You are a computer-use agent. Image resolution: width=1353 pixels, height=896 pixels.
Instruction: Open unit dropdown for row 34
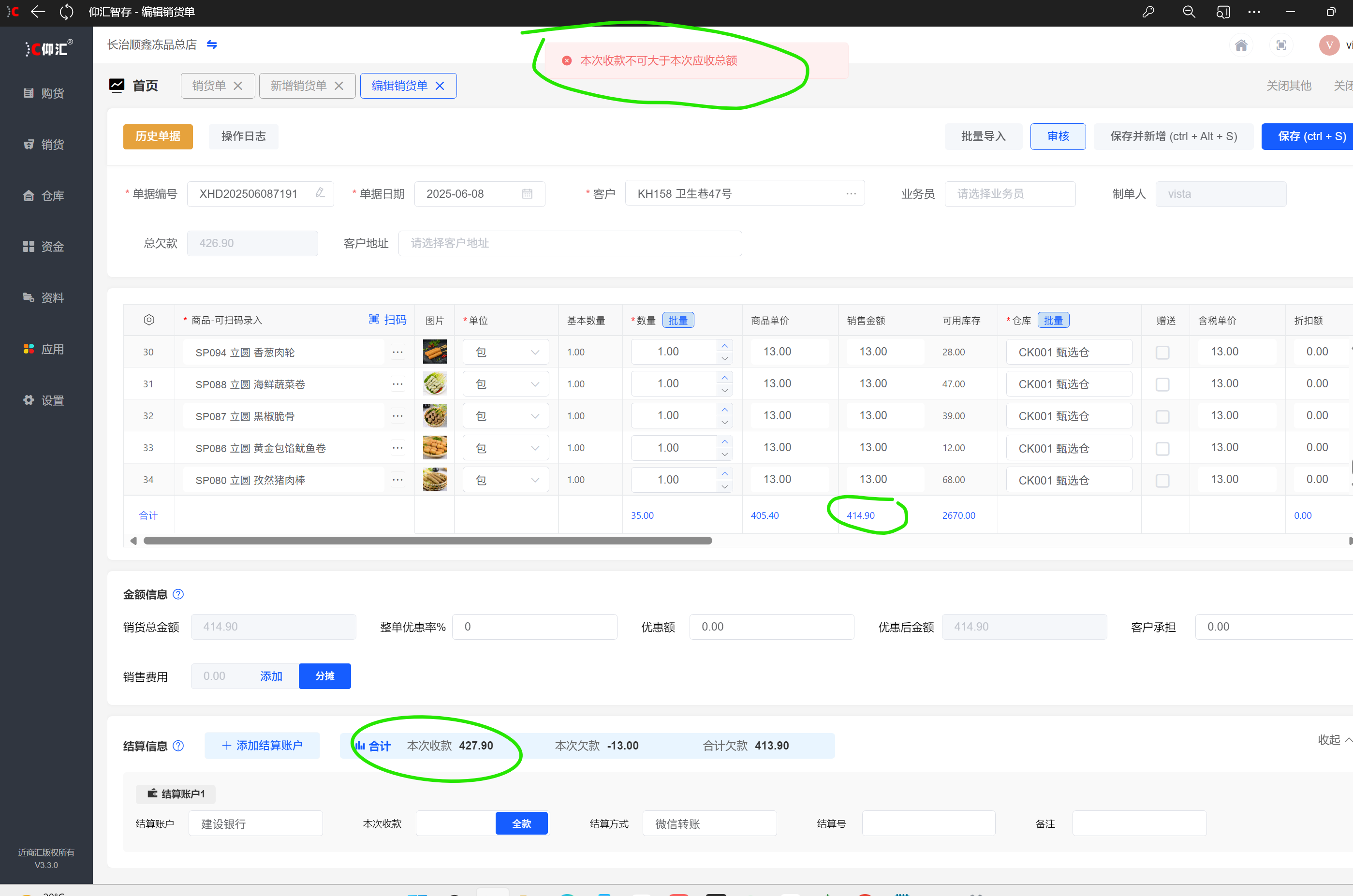[x=505, y=480]
